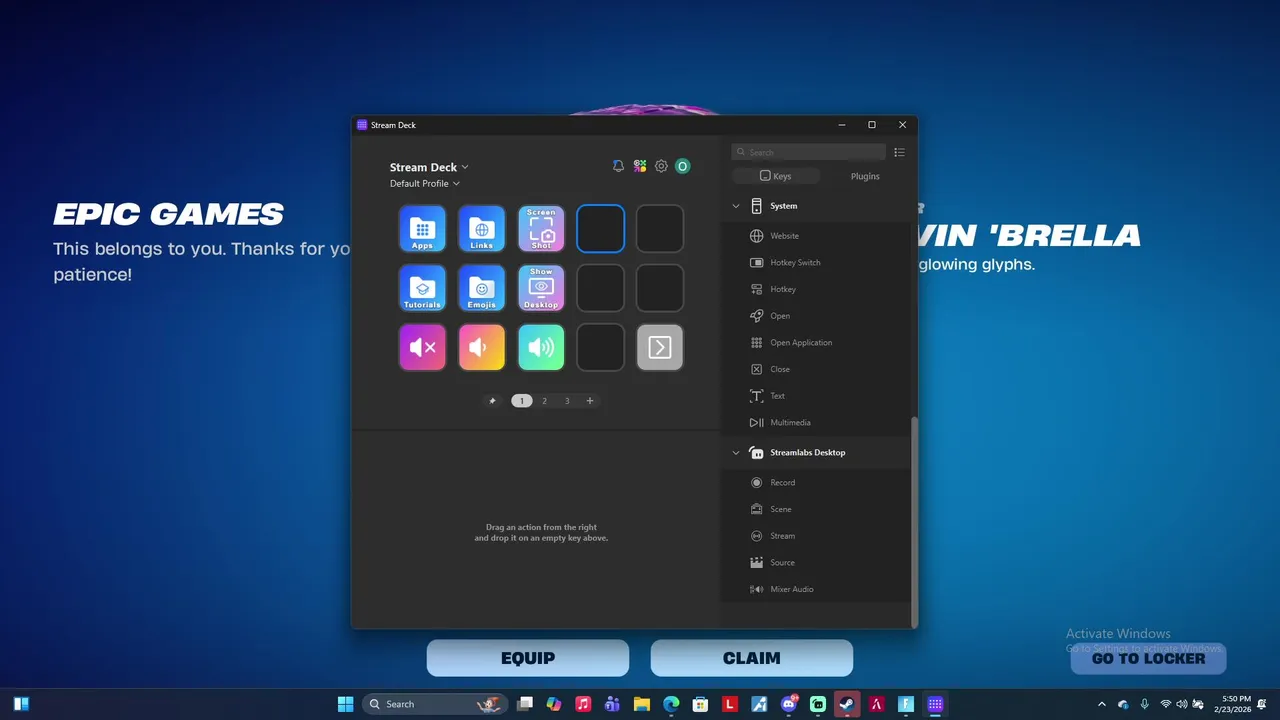Select the Emojis folder key

(481, 288)
